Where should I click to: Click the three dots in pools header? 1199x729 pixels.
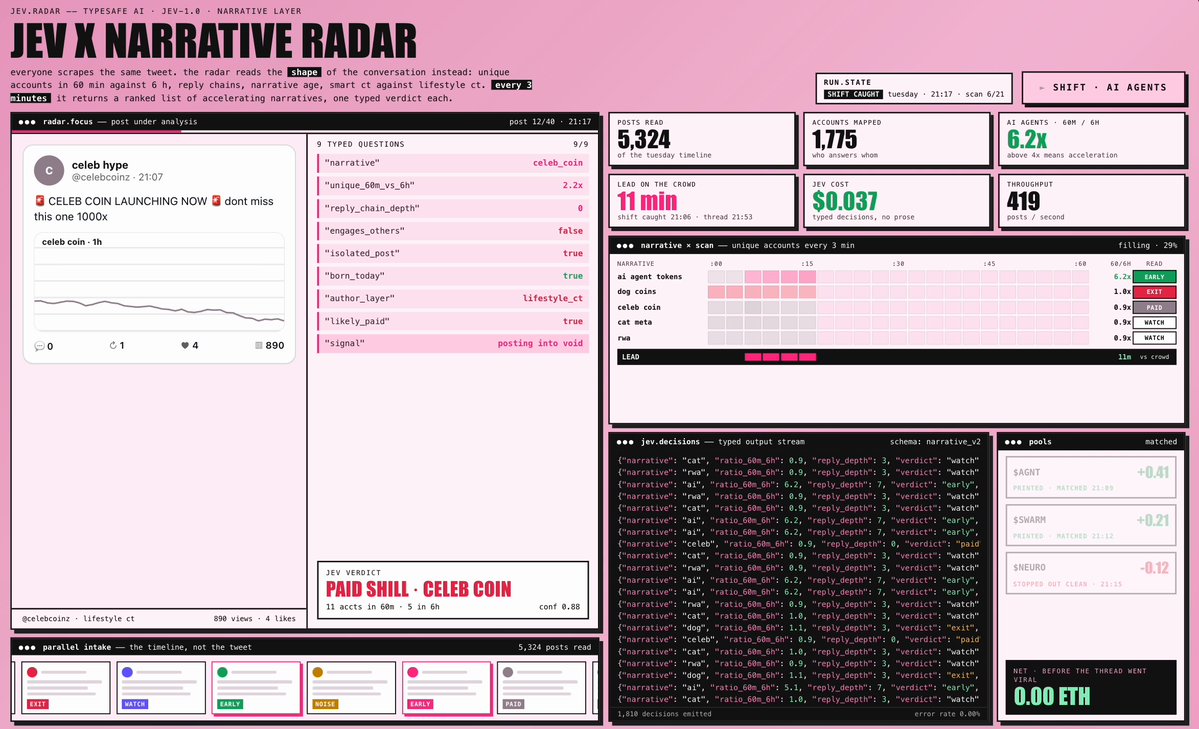click(x=1013, y=441)
